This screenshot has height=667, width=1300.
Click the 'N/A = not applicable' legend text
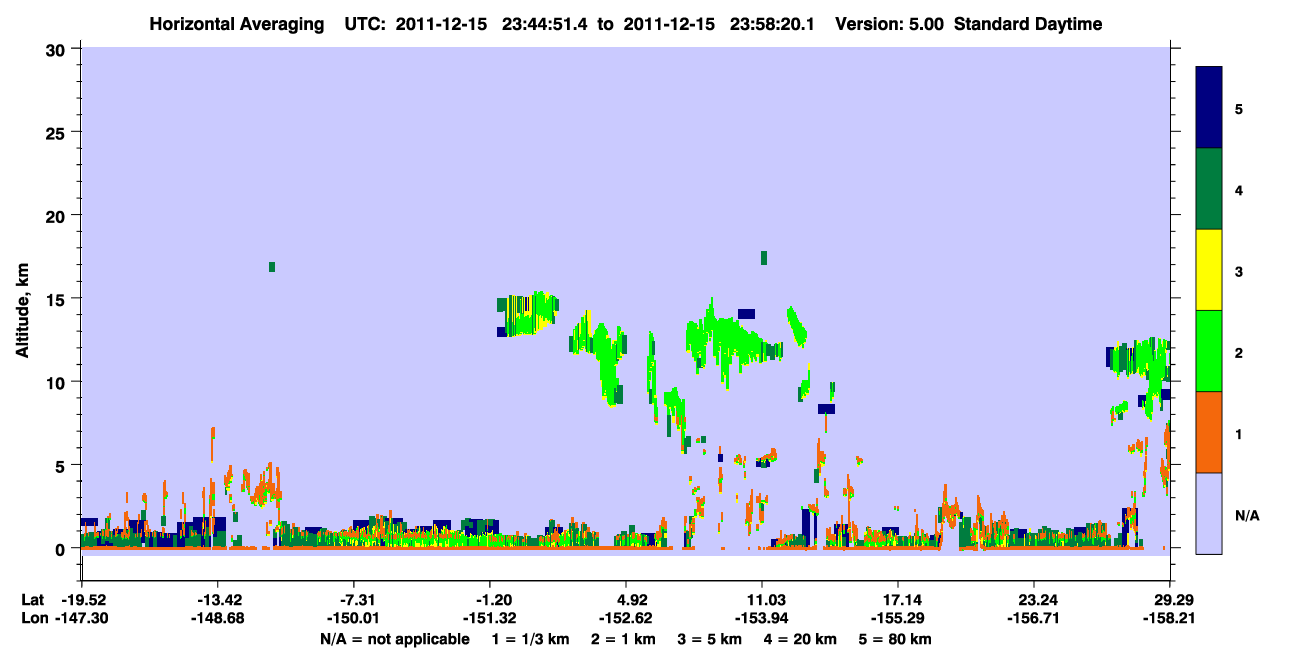pyautogui.click(x=394, y=639)
